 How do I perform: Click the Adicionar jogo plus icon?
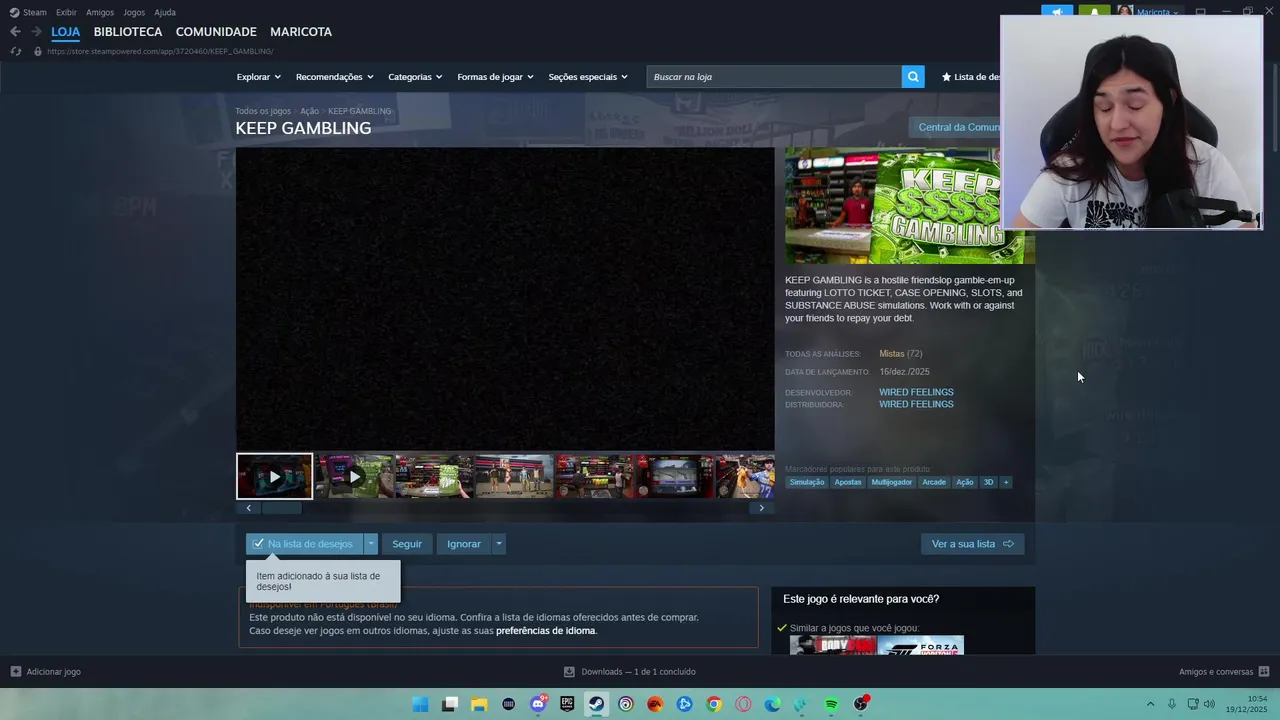(x=15, y=672)
